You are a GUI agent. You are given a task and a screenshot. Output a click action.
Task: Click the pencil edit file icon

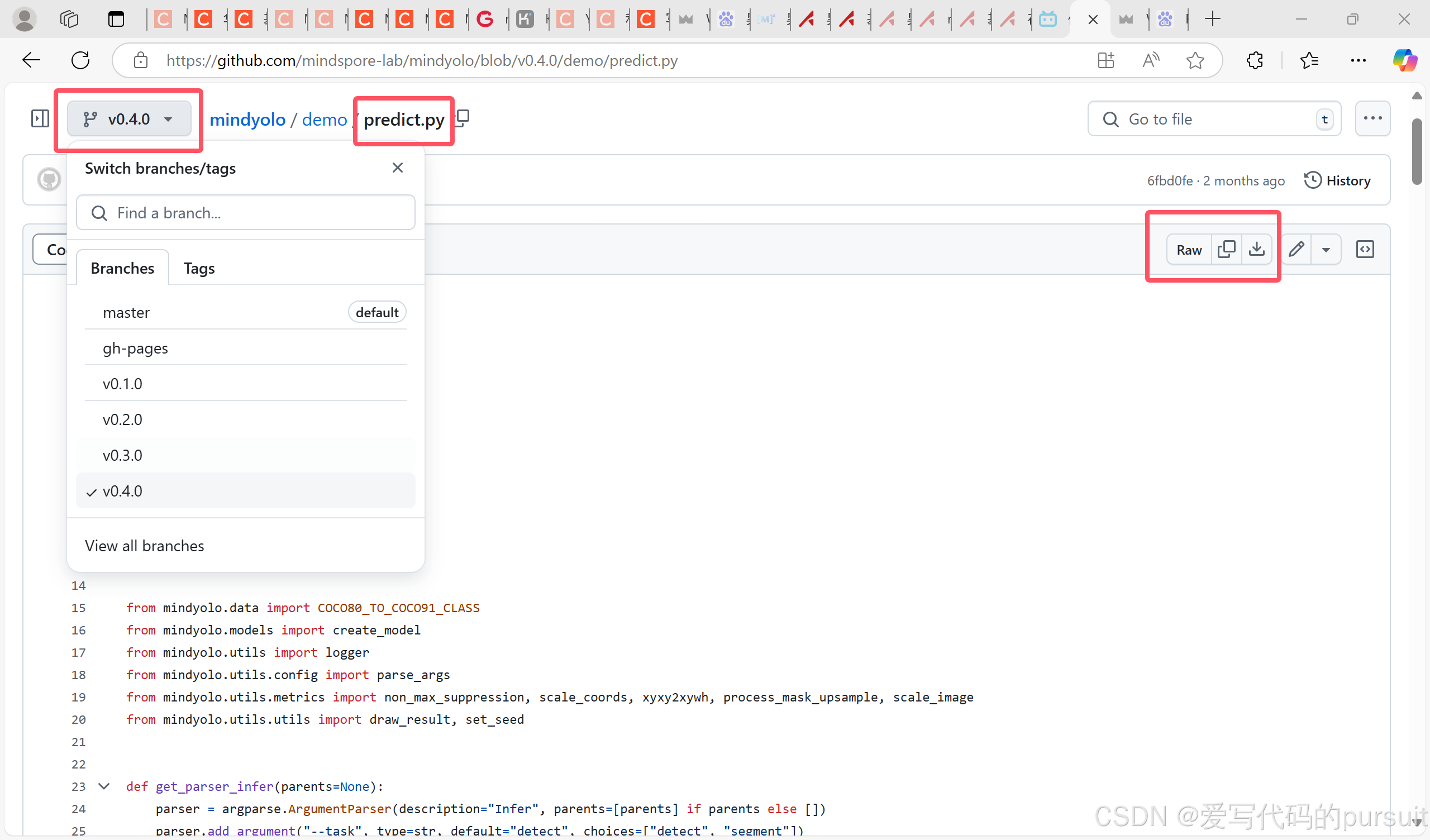point(1296,249)
